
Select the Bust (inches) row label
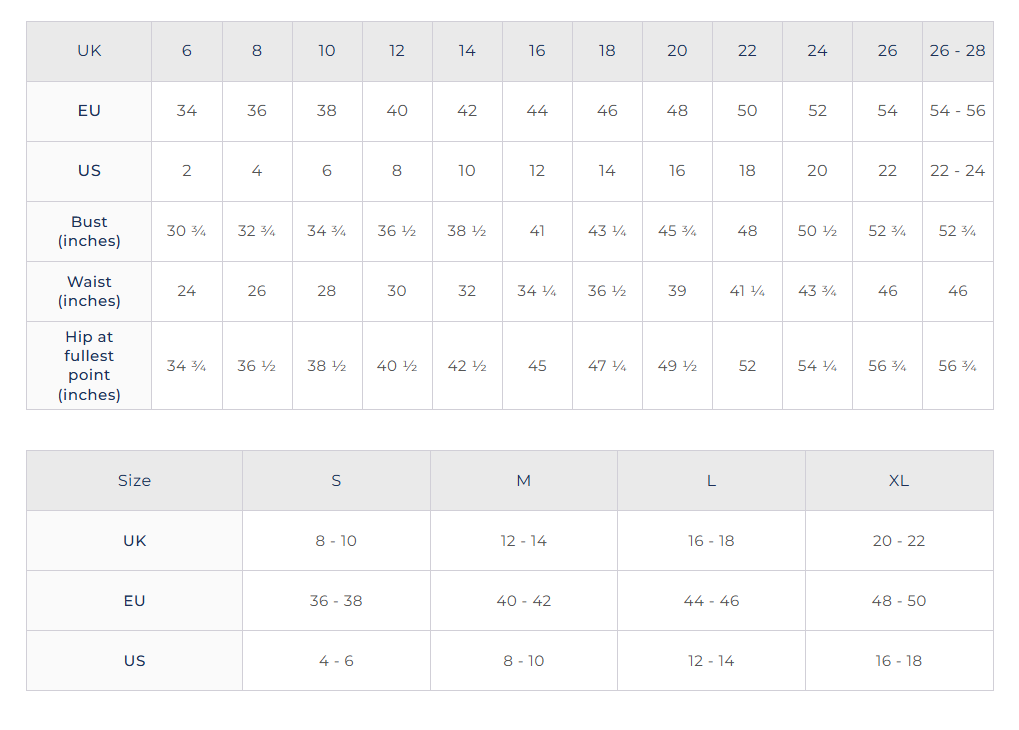coord(89,231)
